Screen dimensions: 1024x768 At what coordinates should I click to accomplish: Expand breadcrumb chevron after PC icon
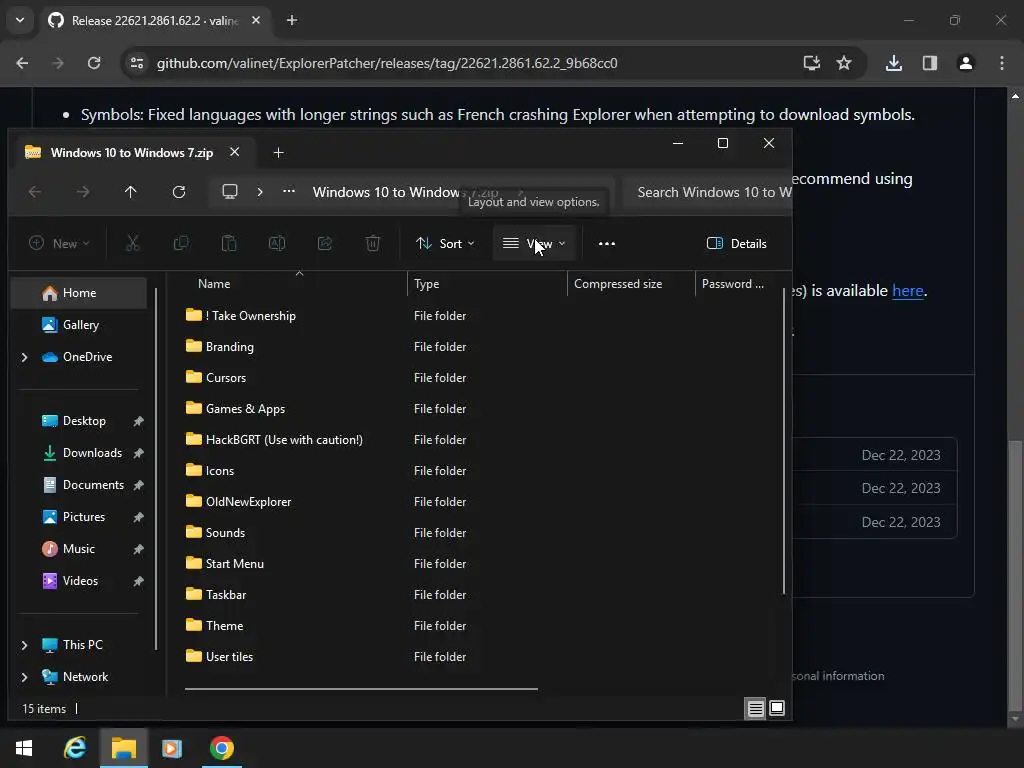260,192
